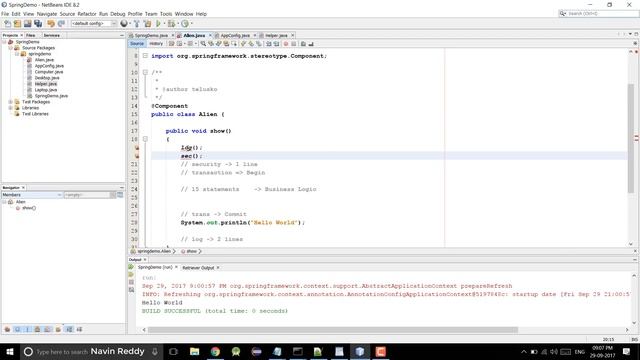Select Computer.java in Projects tree

pyautogui.click(x=49, y=72)
